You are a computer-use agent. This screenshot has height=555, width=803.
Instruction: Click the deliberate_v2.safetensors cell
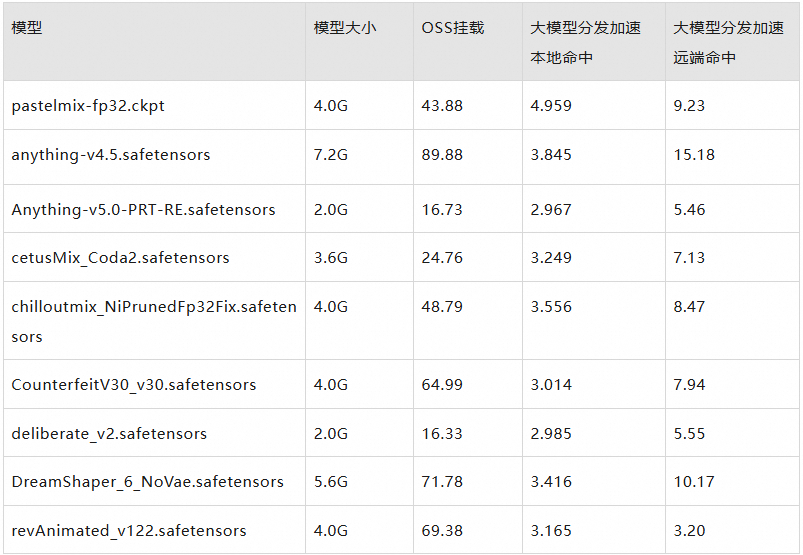point(109,434)
